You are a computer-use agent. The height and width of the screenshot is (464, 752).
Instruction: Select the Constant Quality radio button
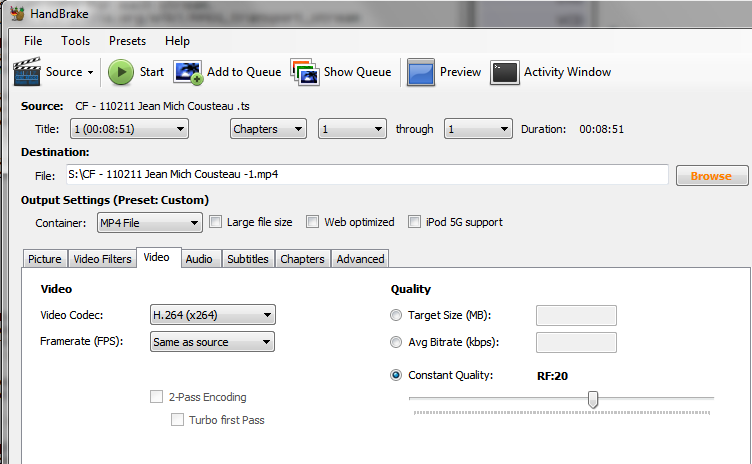[x=396, y=375]
